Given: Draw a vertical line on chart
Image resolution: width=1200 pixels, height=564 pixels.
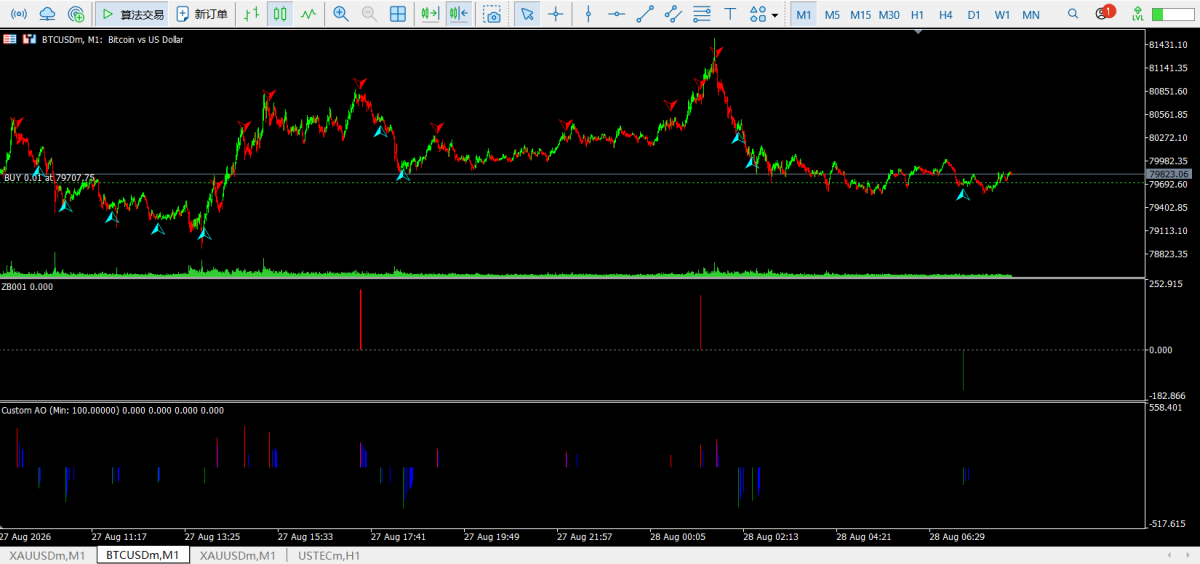Looking at the screenshot, I should coord(588,14).
